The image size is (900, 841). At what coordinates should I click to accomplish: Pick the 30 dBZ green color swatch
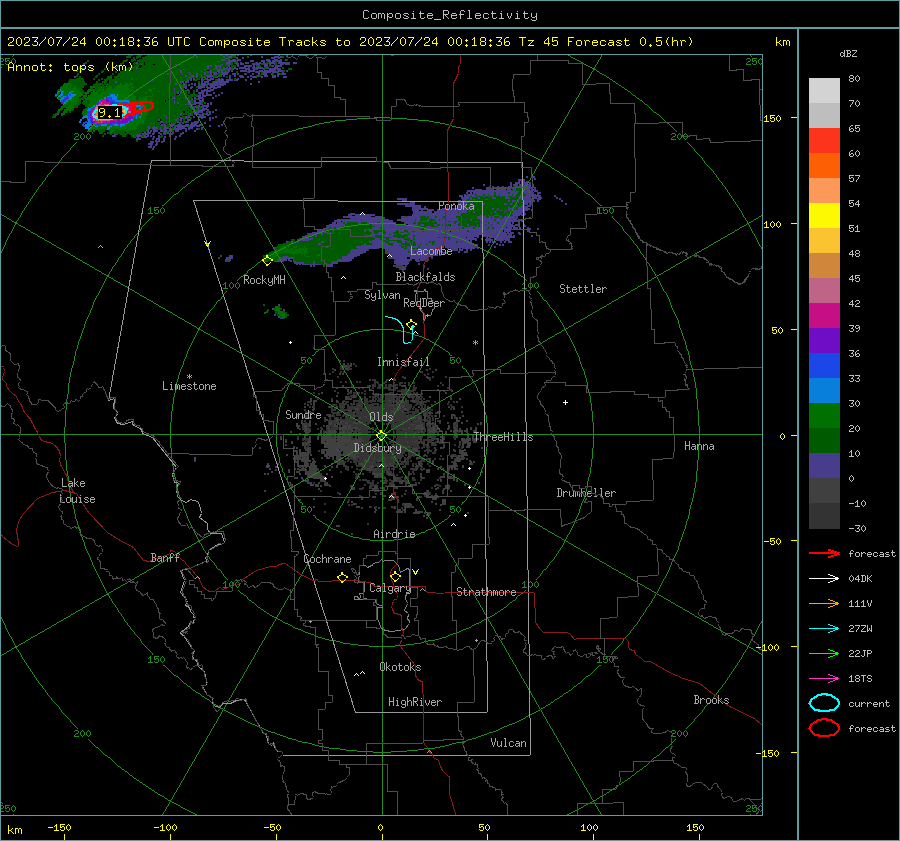pos(824,415)
